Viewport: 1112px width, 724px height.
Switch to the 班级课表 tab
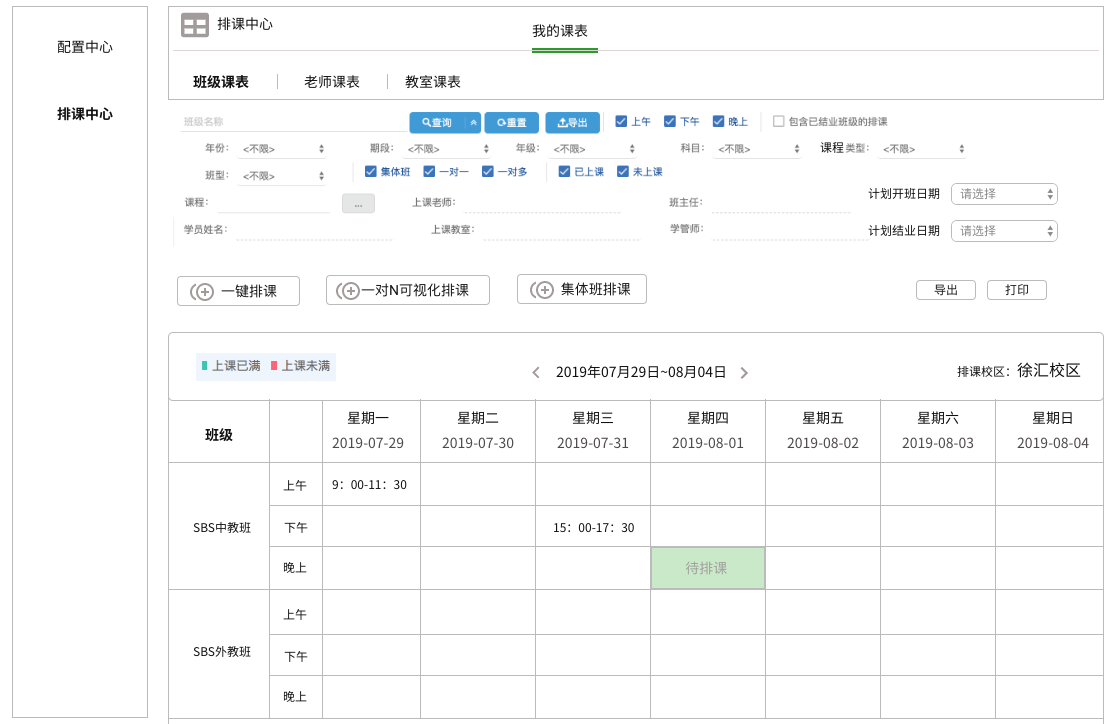coord(221,82)
